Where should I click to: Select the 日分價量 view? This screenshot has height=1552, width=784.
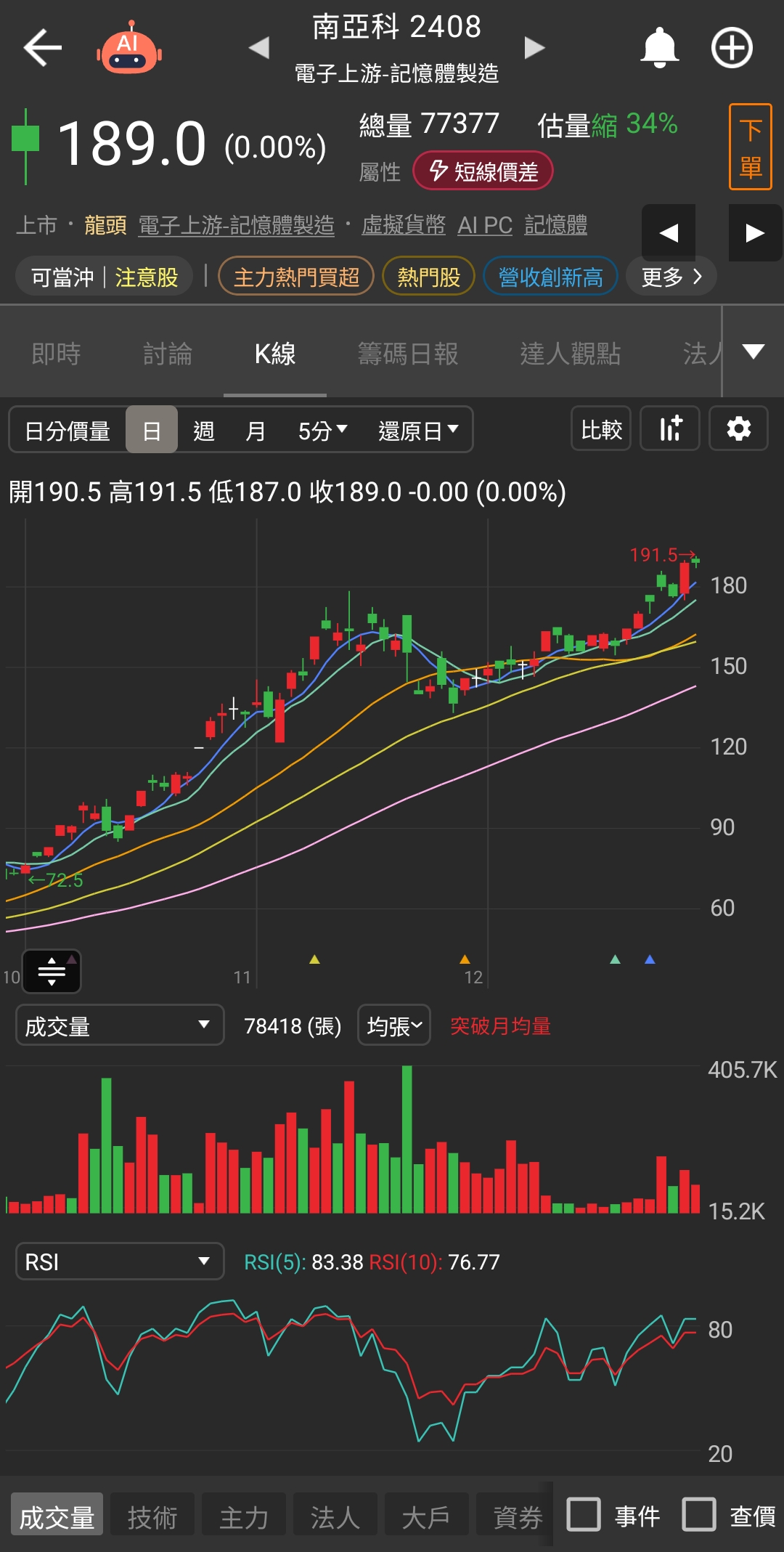68,431
